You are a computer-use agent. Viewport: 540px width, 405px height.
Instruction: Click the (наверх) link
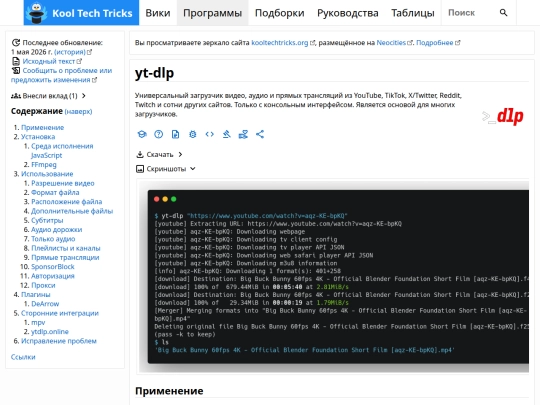coord(78,112)
